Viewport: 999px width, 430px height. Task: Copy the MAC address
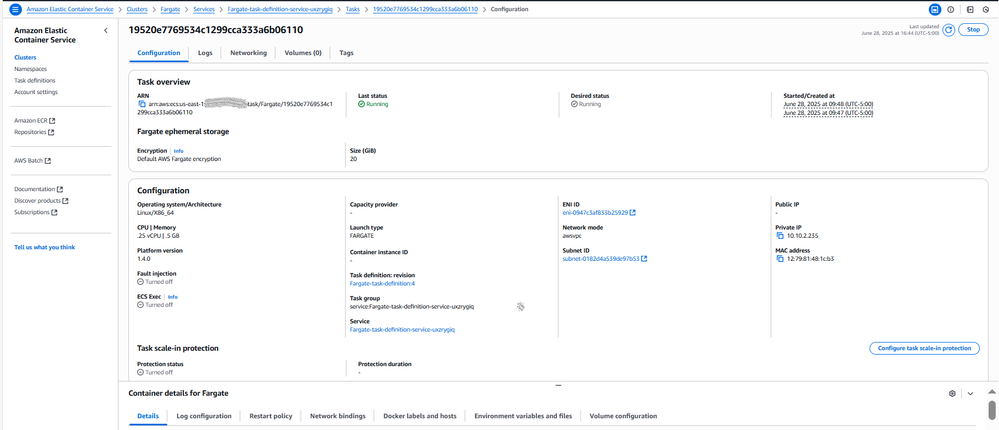coord(779,259)
